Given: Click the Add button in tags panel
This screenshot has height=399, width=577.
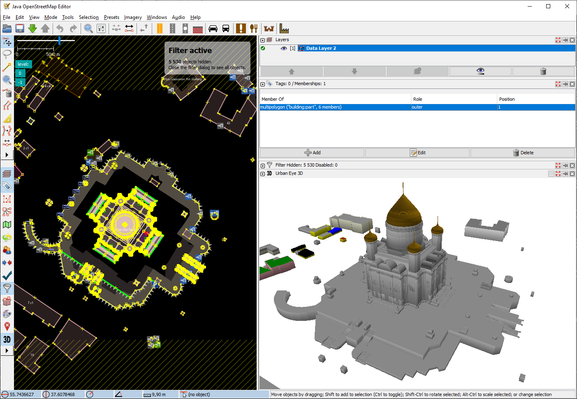Looking at the screenshot, I should click(x=312, y=152).
